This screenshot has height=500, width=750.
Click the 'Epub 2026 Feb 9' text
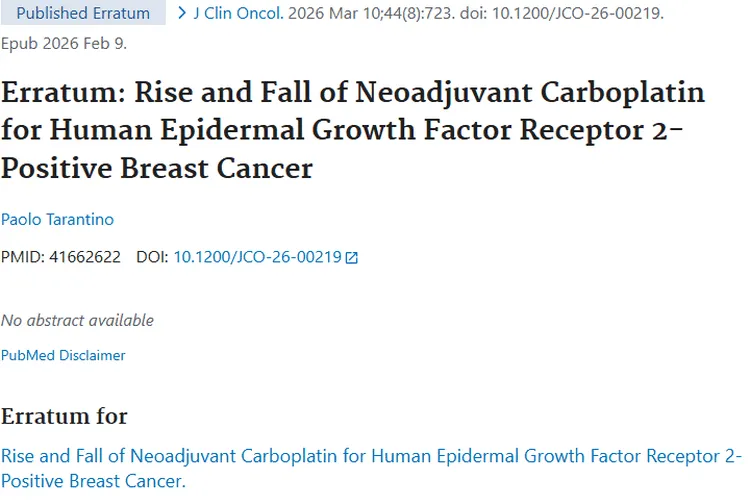(64, 44)
